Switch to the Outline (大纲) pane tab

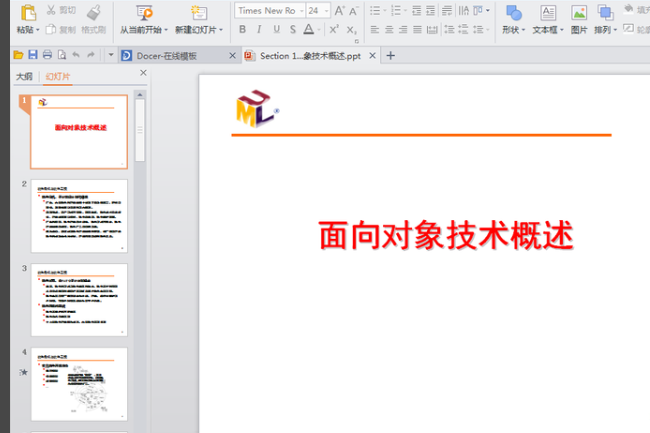click(x=24, y=77)
